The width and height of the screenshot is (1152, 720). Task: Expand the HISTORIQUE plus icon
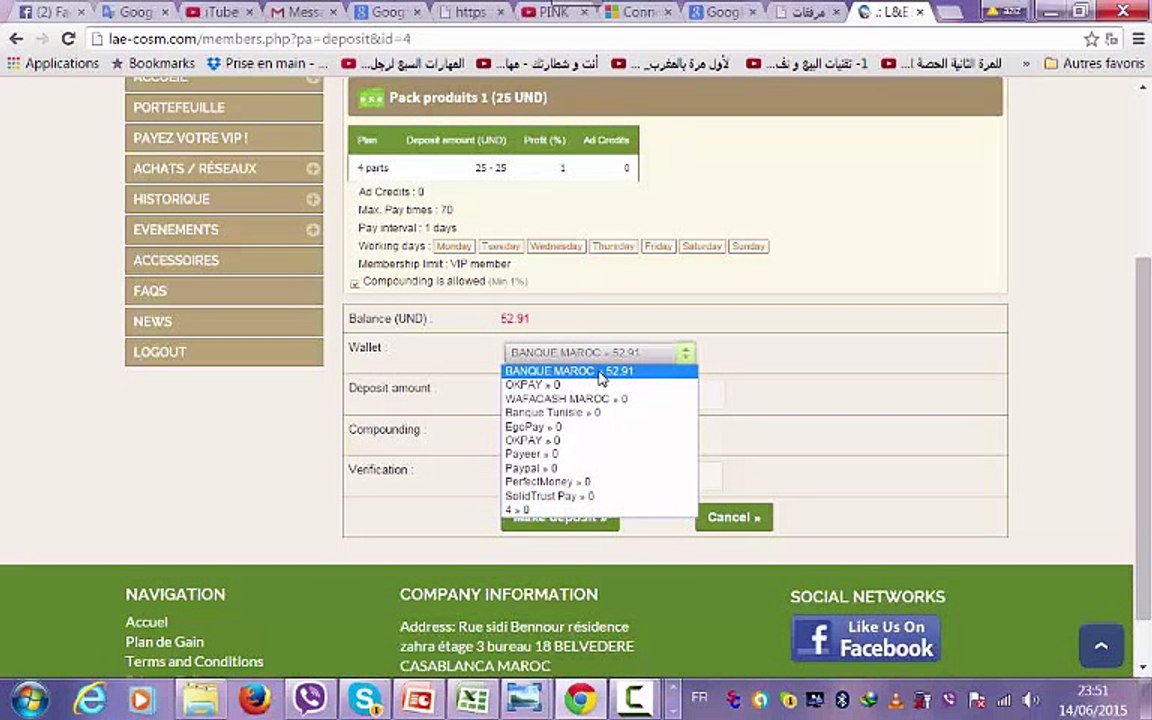click(x=313, y=199)
